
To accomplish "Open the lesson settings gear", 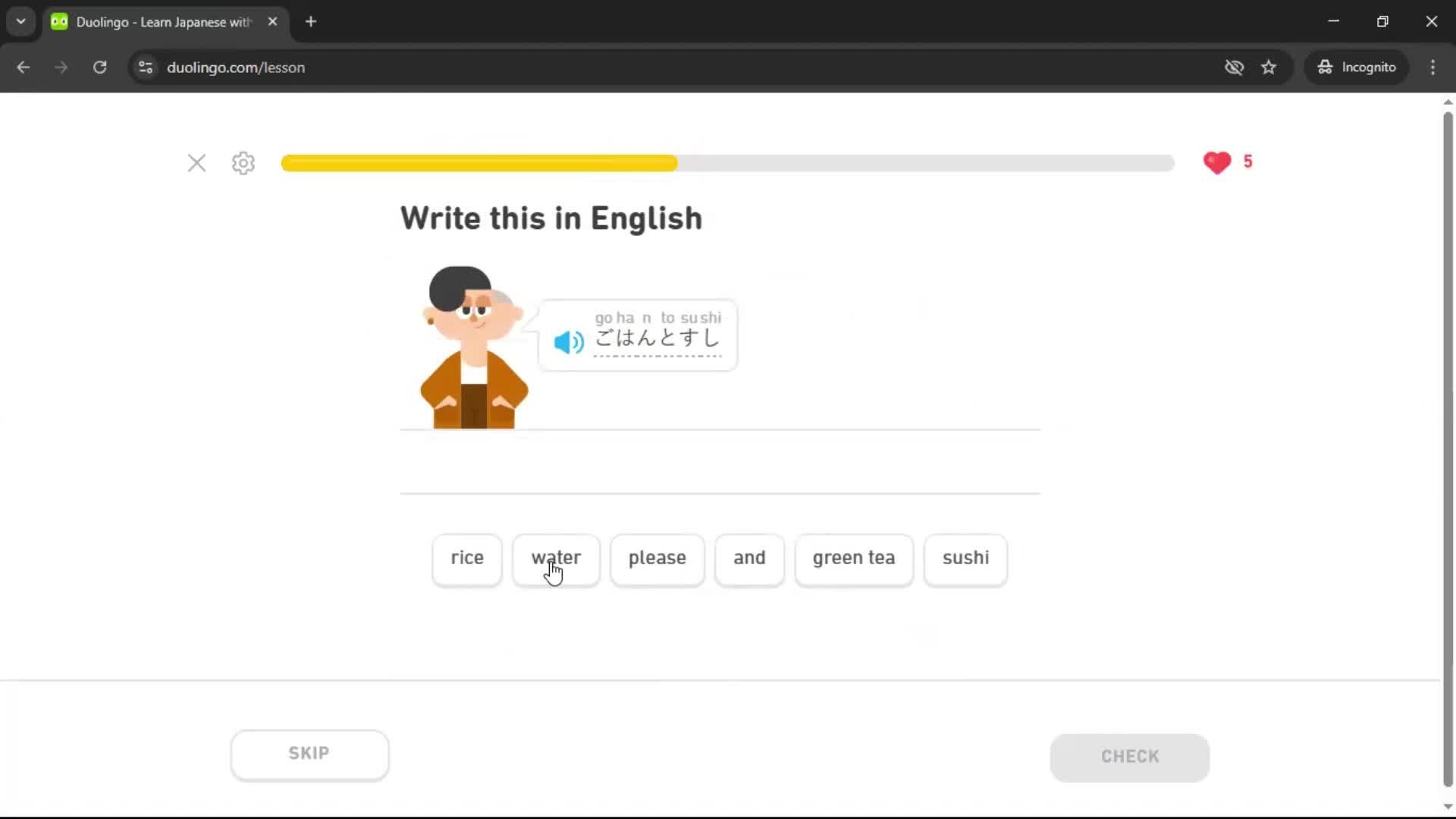I will (242, 163).
